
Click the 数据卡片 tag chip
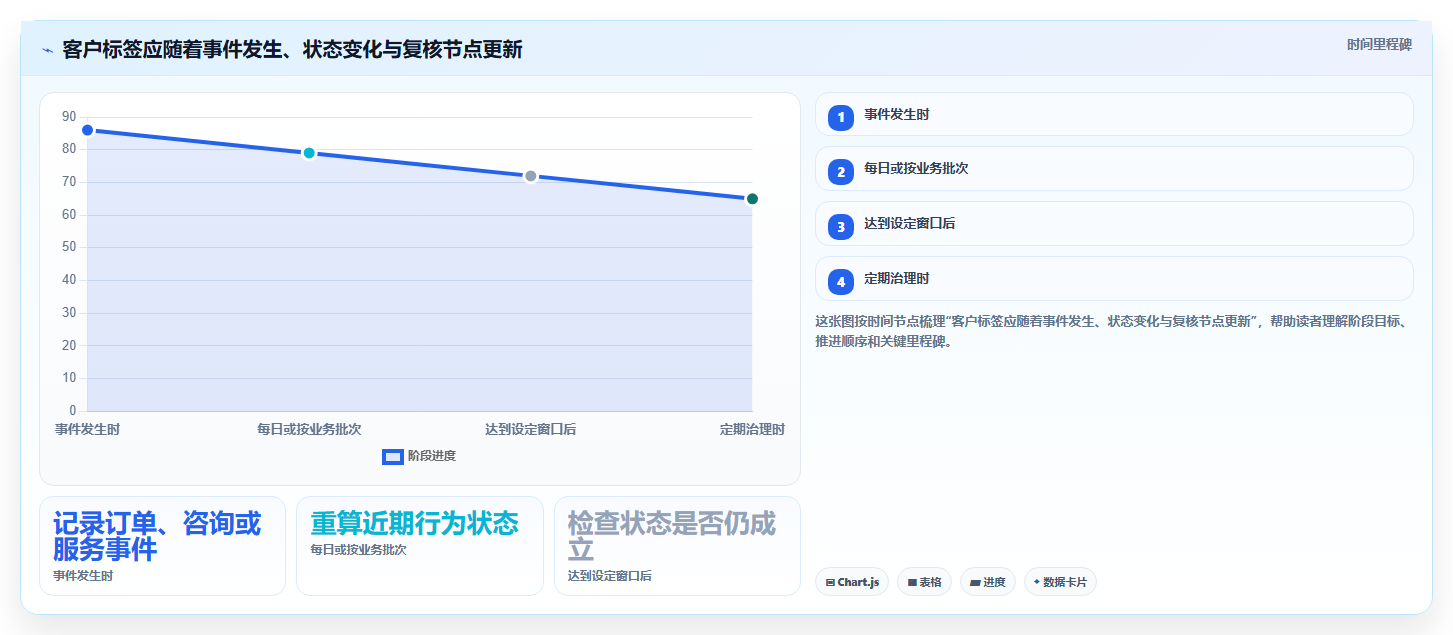(1060, 582)
